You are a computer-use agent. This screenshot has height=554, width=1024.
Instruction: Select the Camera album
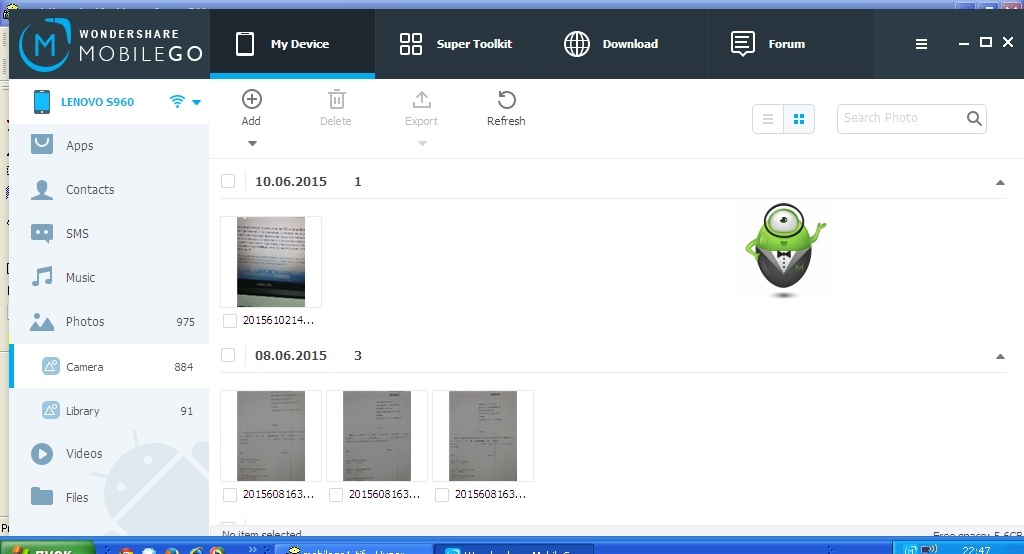(x=109, y=367)
